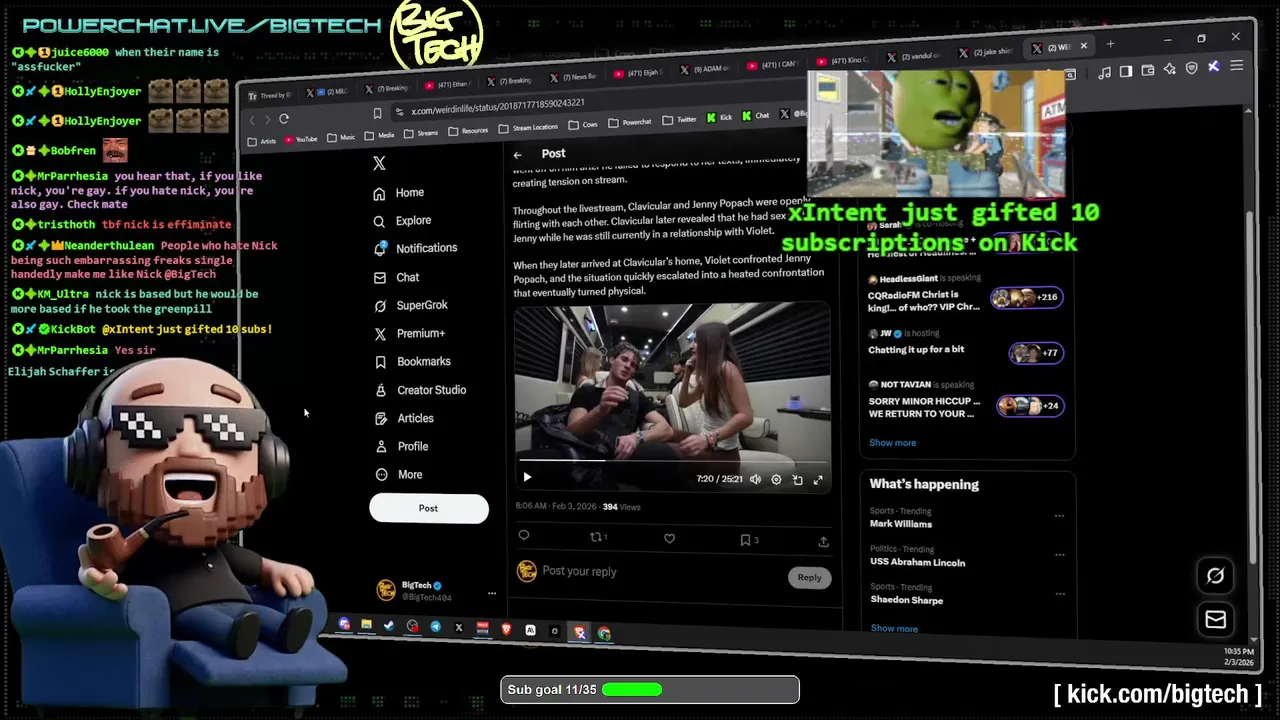Open Shaedon Sharpe trending topic
This screenshot has width=1280, height=720.
(906, 601)
